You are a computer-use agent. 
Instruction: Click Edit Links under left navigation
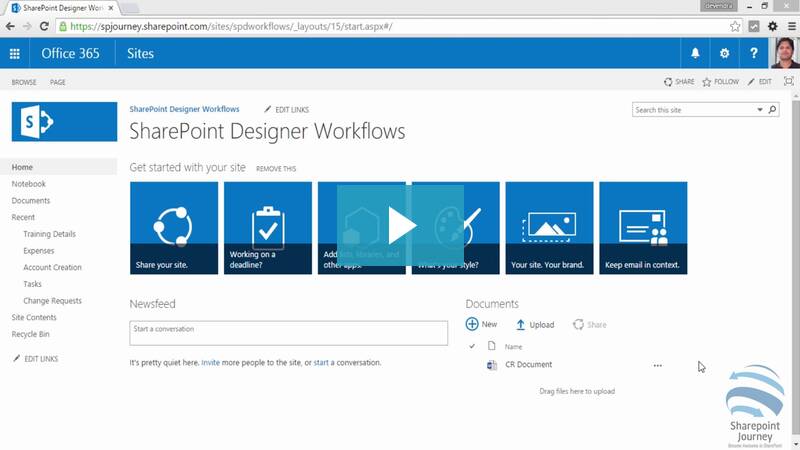pos(36,359)
